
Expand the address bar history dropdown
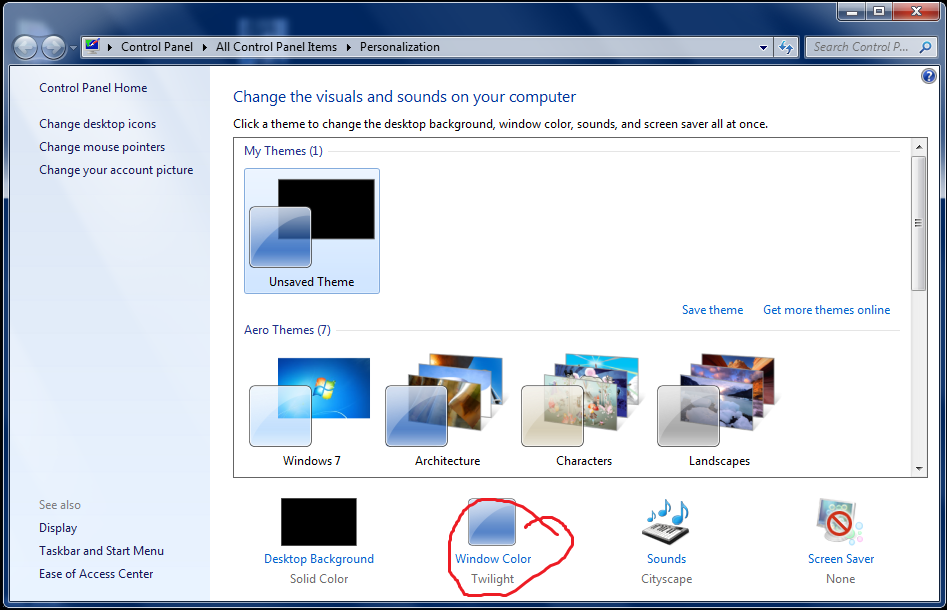point(763,47)
